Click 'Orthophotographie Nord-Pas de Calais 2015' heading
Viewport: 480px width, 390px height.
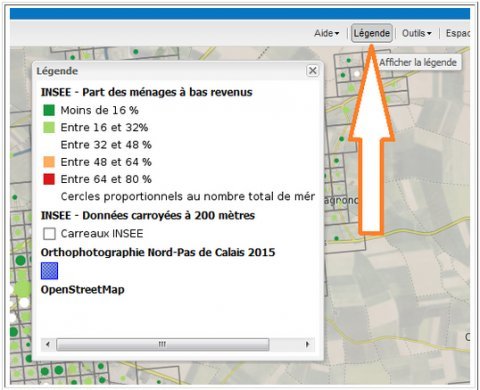[x=158, y=252]
